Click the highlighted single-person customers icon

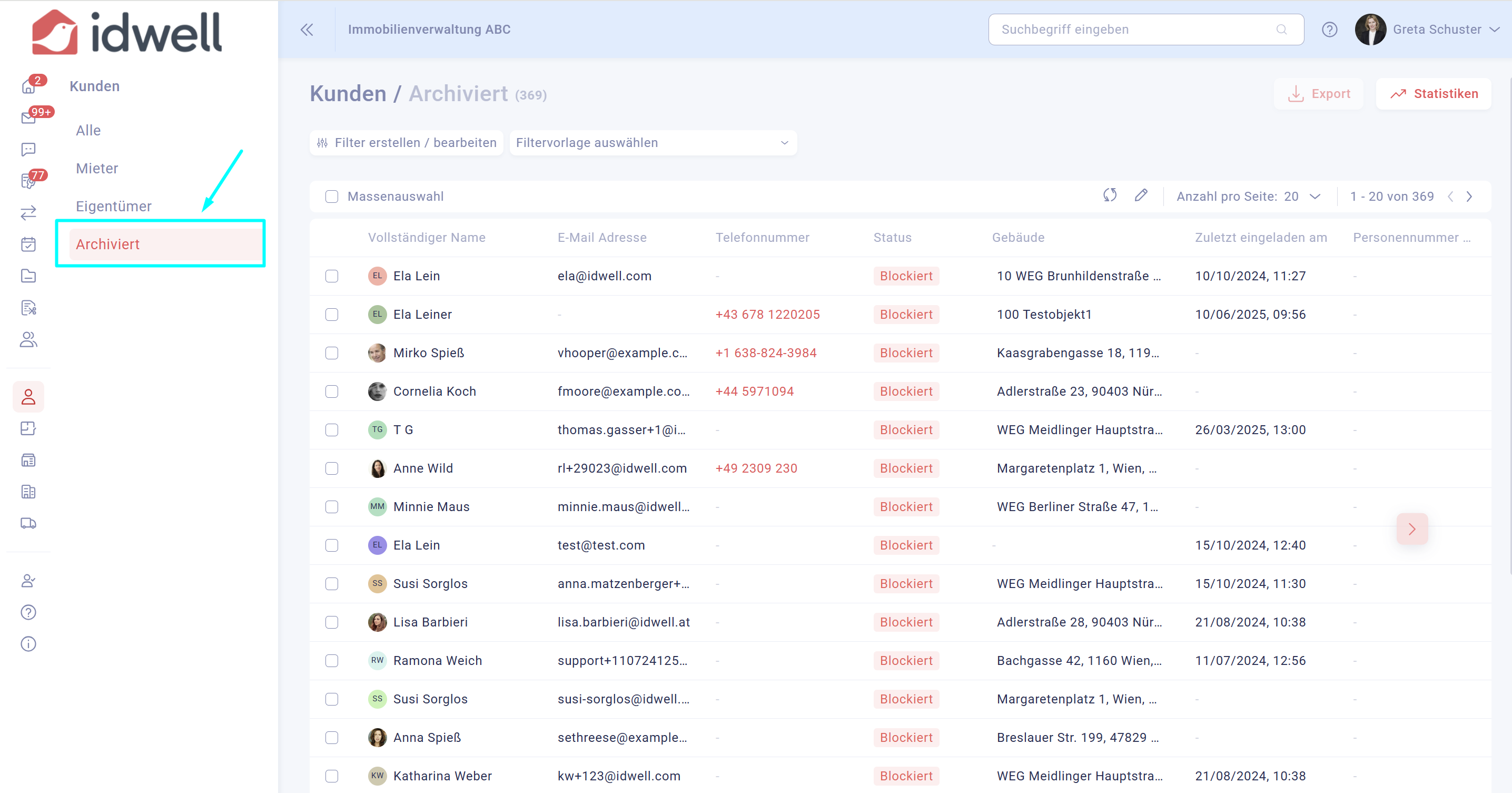tap(28, 397)
